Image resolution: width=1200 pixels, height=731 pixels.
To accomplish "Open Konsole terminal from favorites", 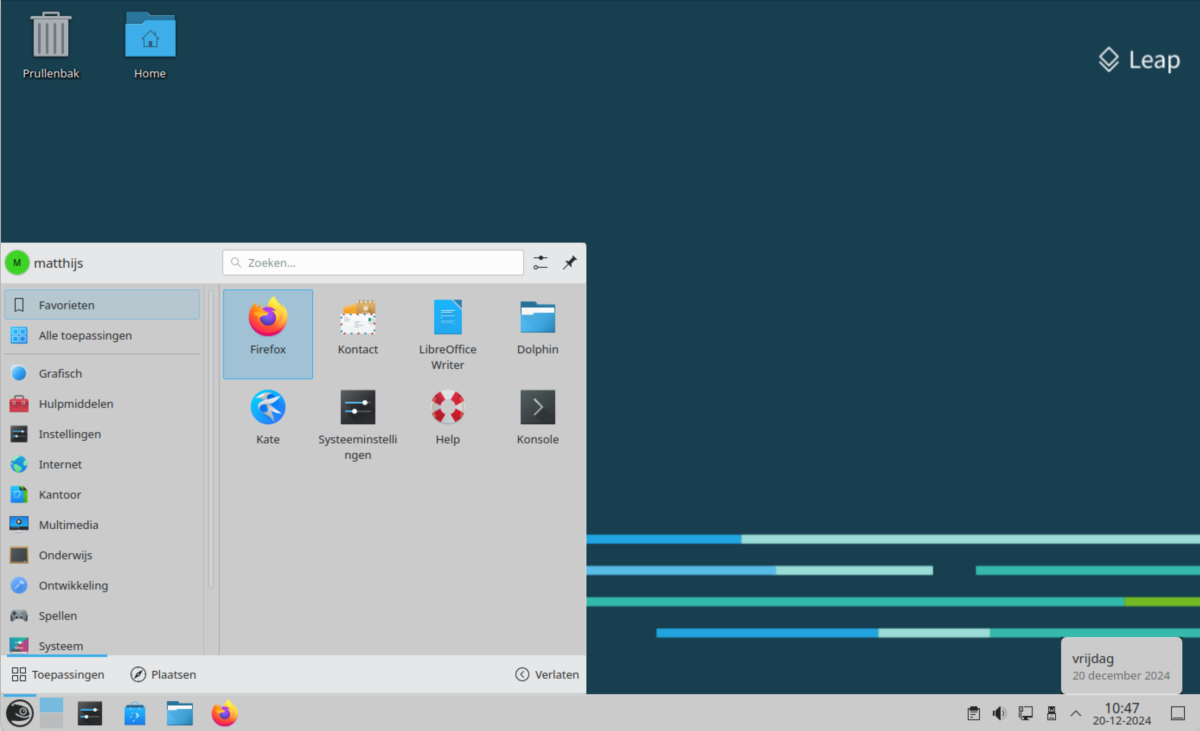I will click(537, 417).
